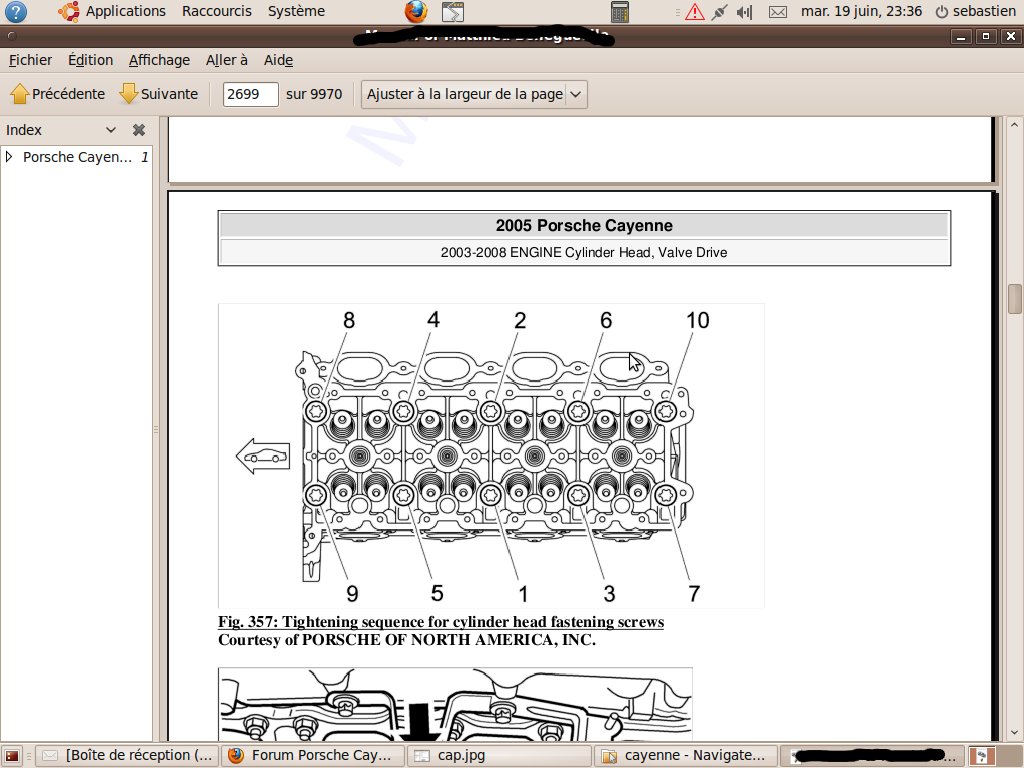Open the Aide menu
The image size is (1024, 768).
(278, 60)
